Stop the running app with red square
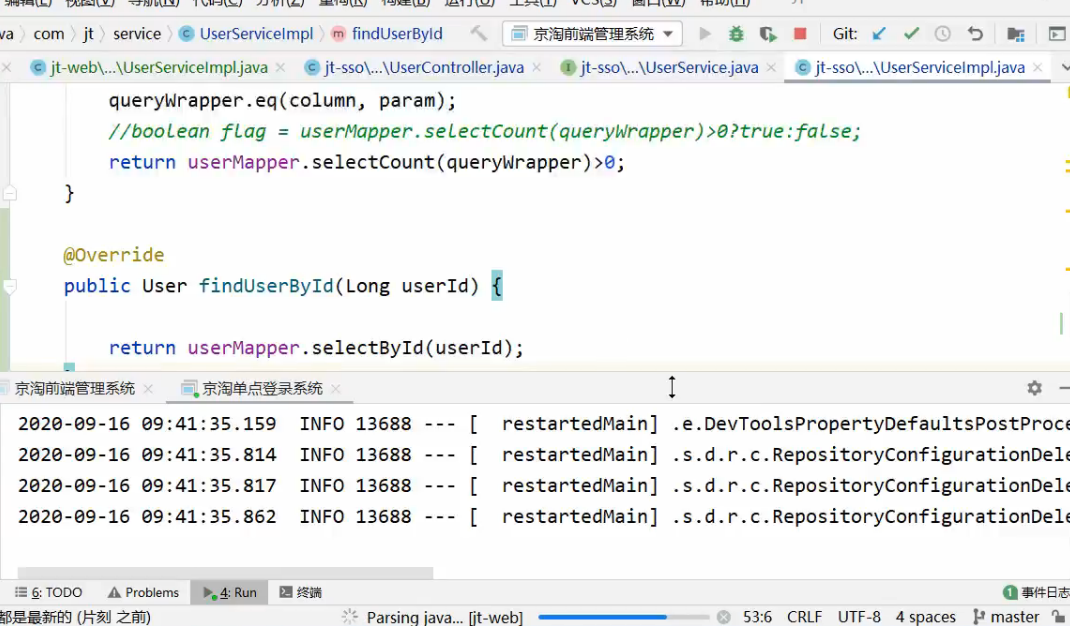 [800, 33]
